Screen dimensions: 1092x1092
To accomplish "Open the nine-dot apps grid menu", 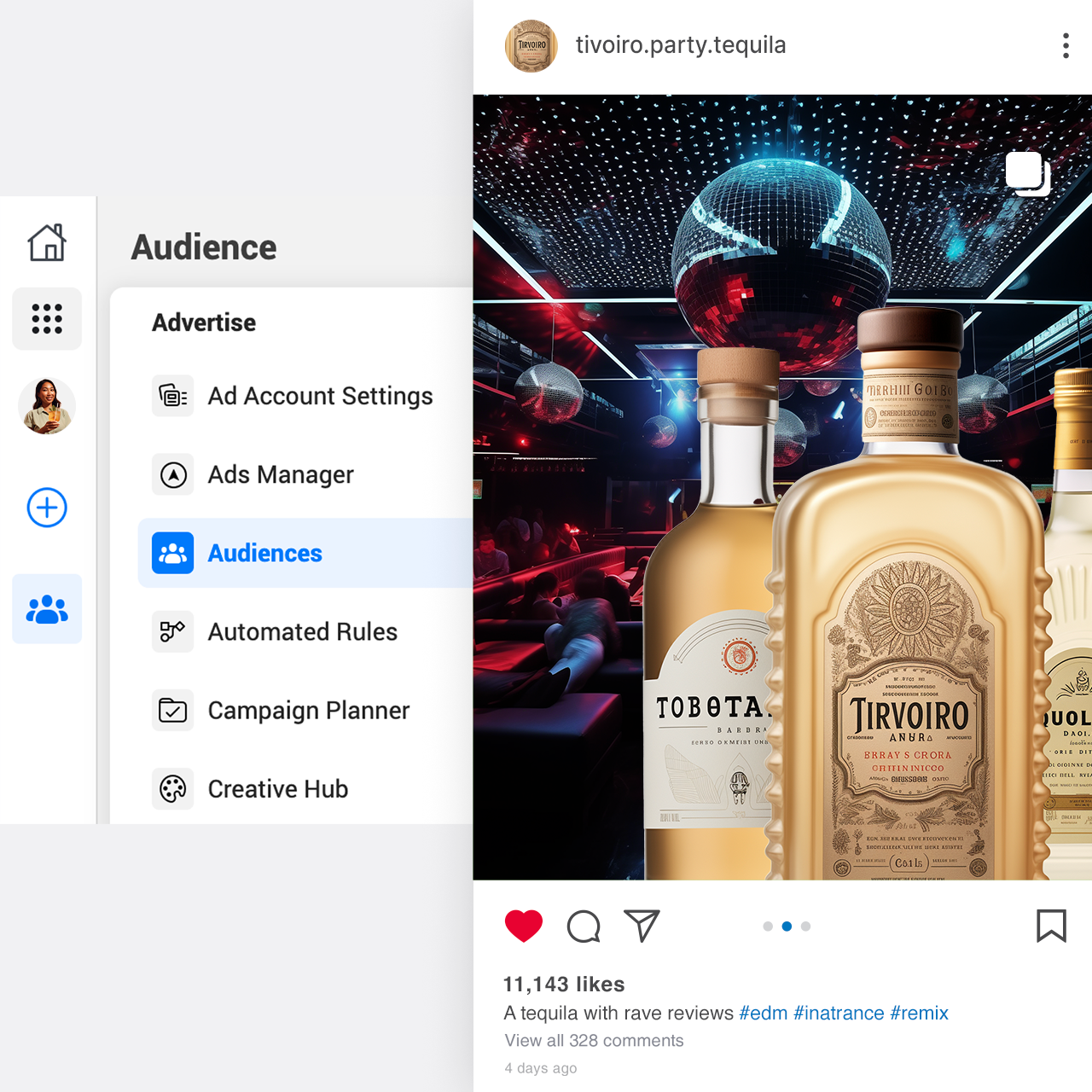I will pos(47,319).
